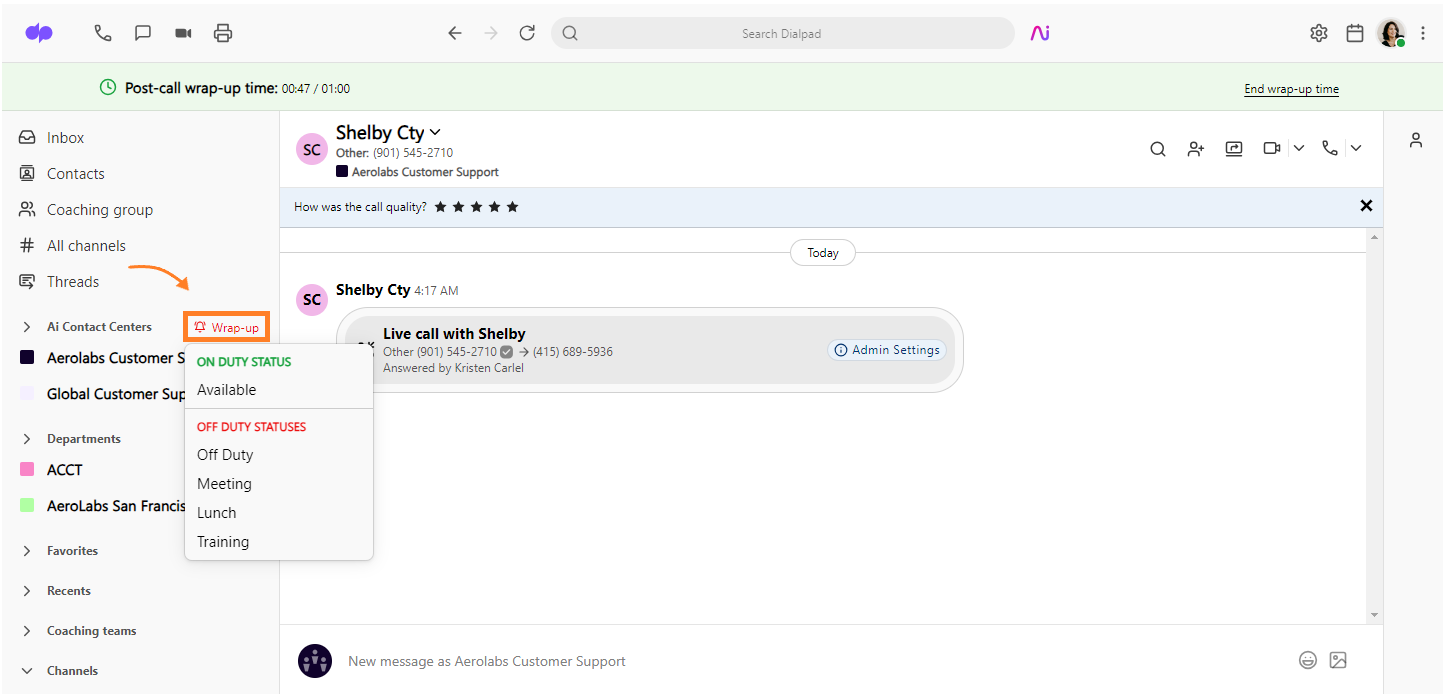The height and width of the screenshot is (697, 1445).
Task: Click the Wrap-up status button
Action: point(227,327)
